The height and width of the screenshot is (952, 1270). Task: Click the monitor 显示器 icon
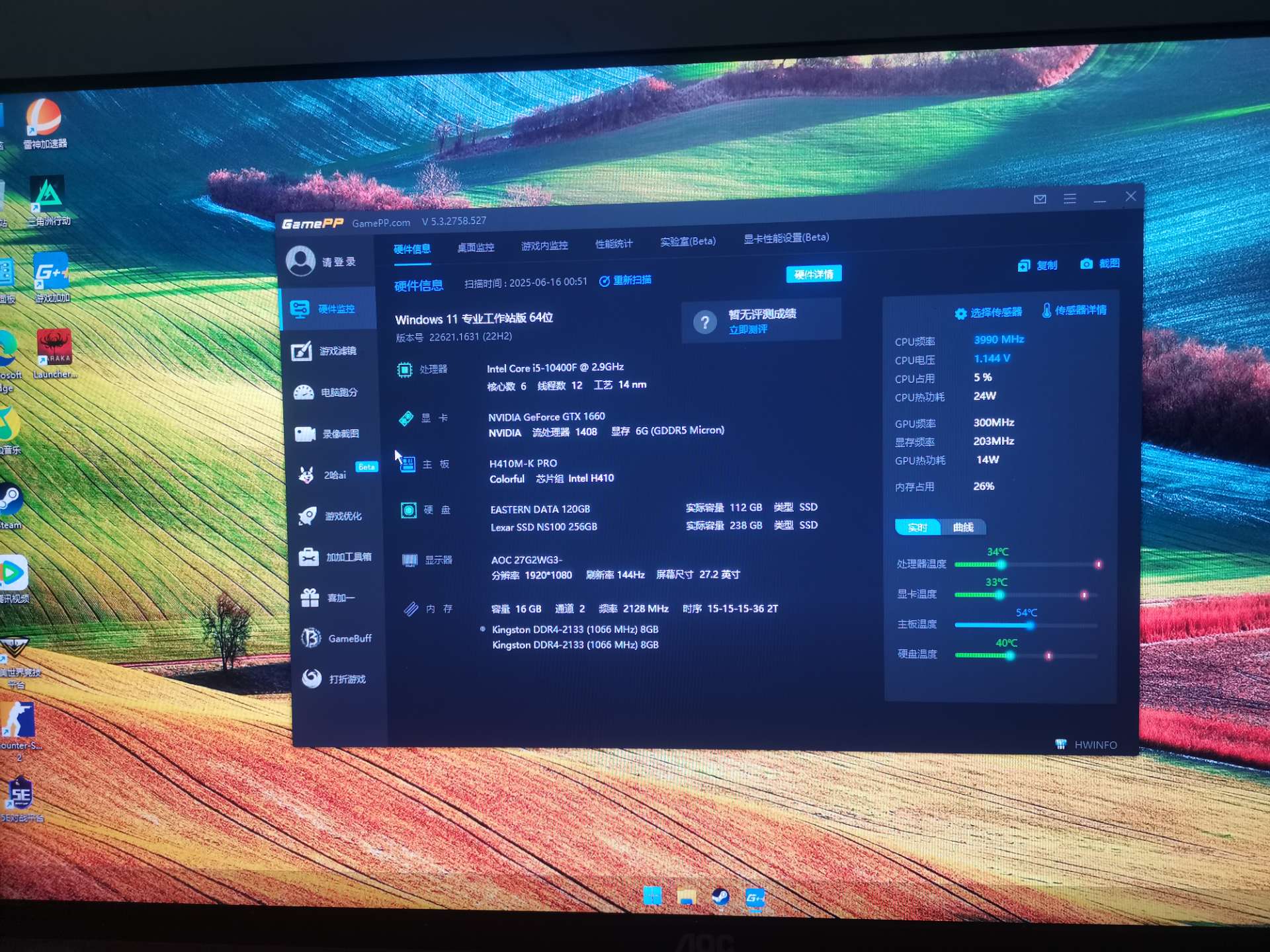[410, 561]
